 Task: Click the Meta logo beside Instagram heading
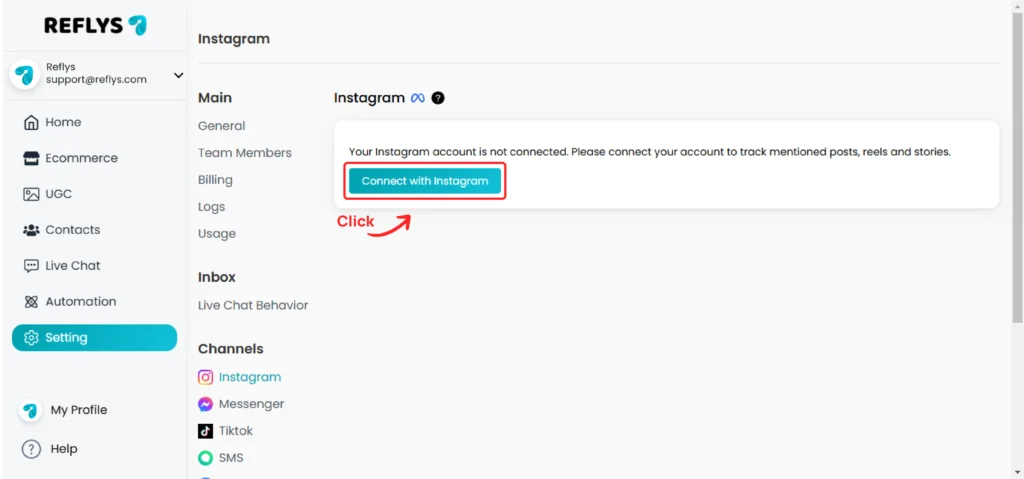coord(418,98)
